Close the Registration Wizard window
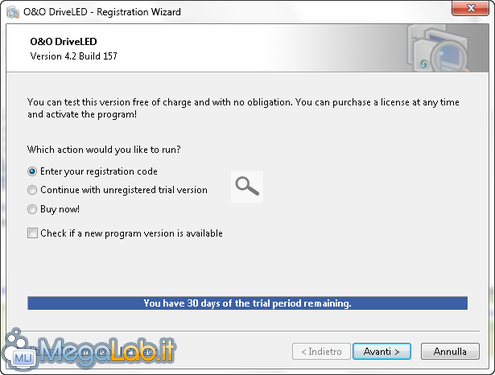The width and height of the screenshot is (495, 375). [x=470, y=8]
